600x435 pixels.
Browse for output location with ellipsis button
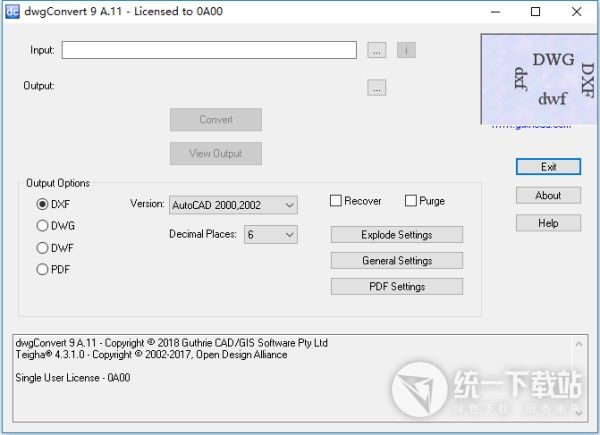(377, 88)
